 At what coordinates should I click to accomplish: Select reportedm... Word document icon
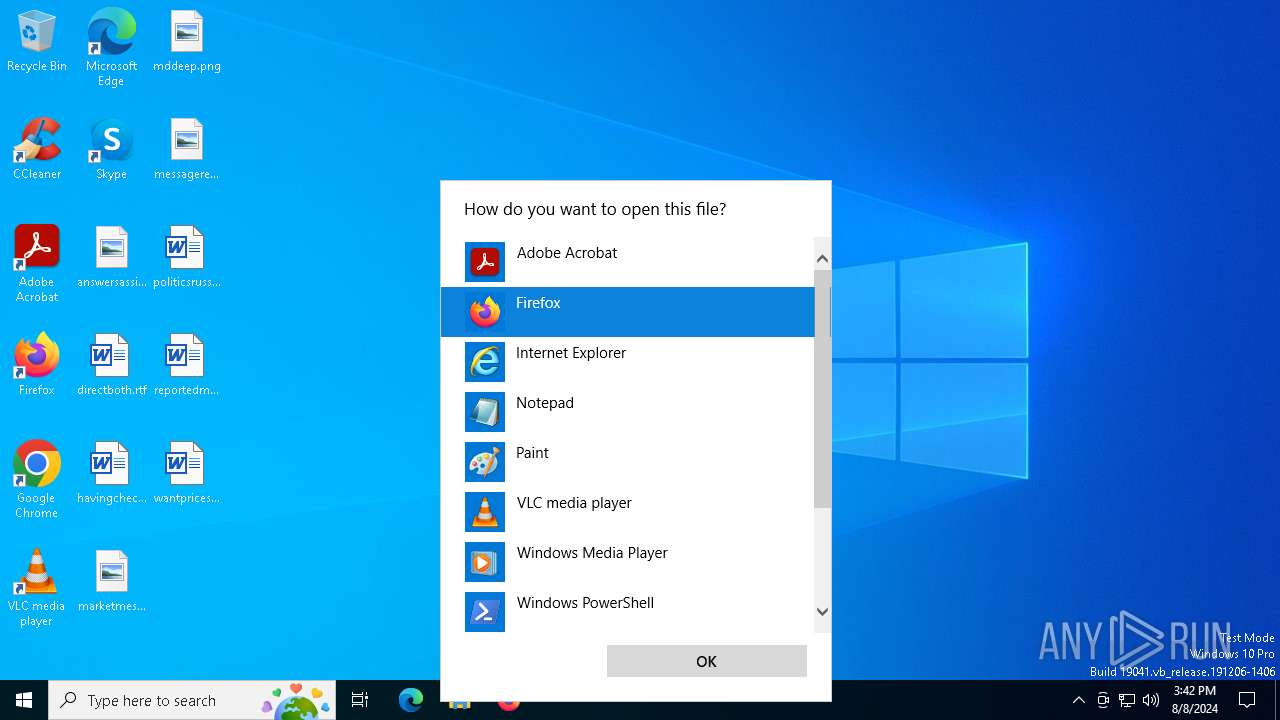coord(187,365)
